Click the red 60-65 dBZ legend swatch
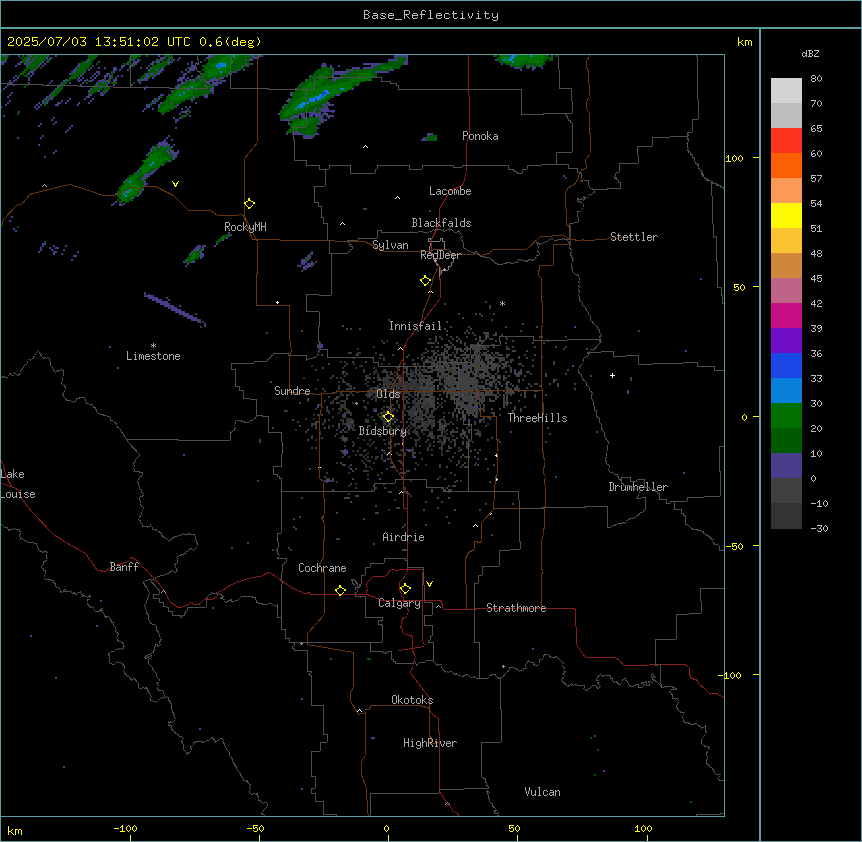The width and height of the screenshot is (862, 842). 786,140
